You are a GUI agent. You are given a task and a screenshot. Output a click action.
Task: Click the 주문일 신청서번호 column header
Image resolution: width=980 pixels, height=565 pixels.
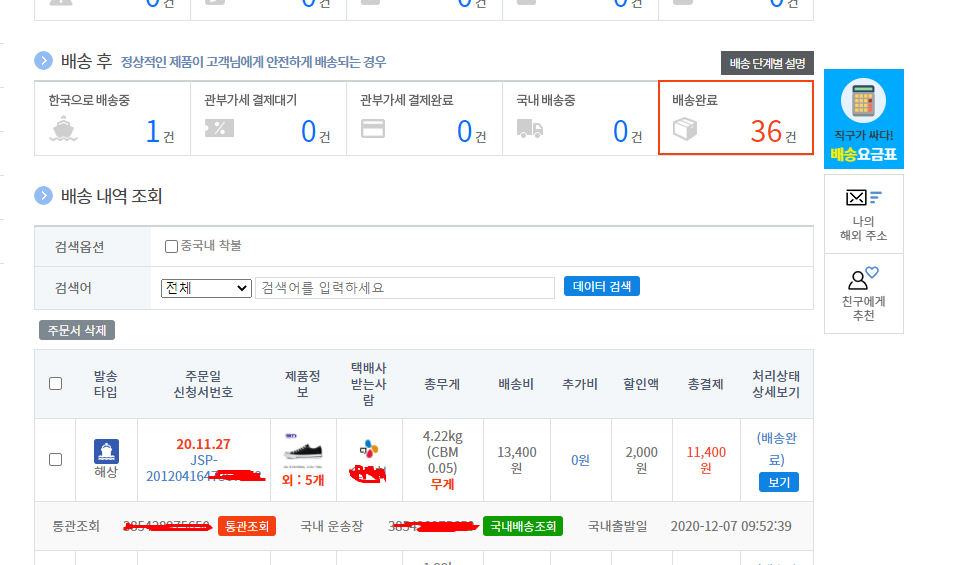coord(203,384)
